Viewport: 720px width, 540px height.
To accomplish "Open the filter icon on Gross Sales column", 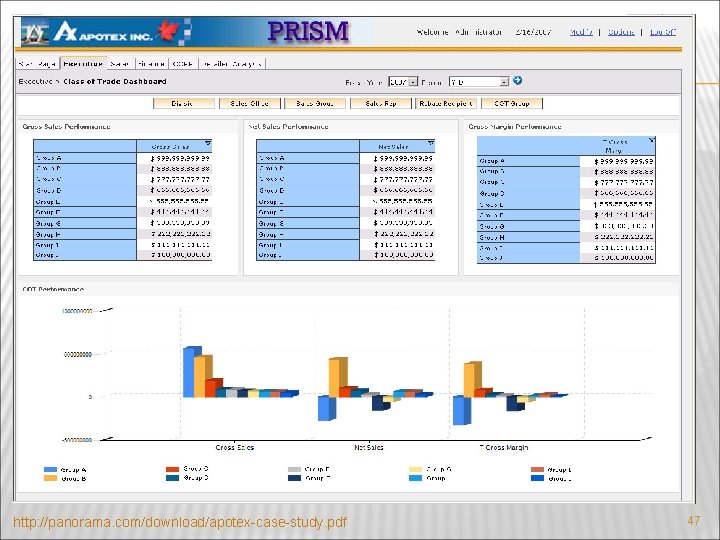I will [x=208, y=144].
